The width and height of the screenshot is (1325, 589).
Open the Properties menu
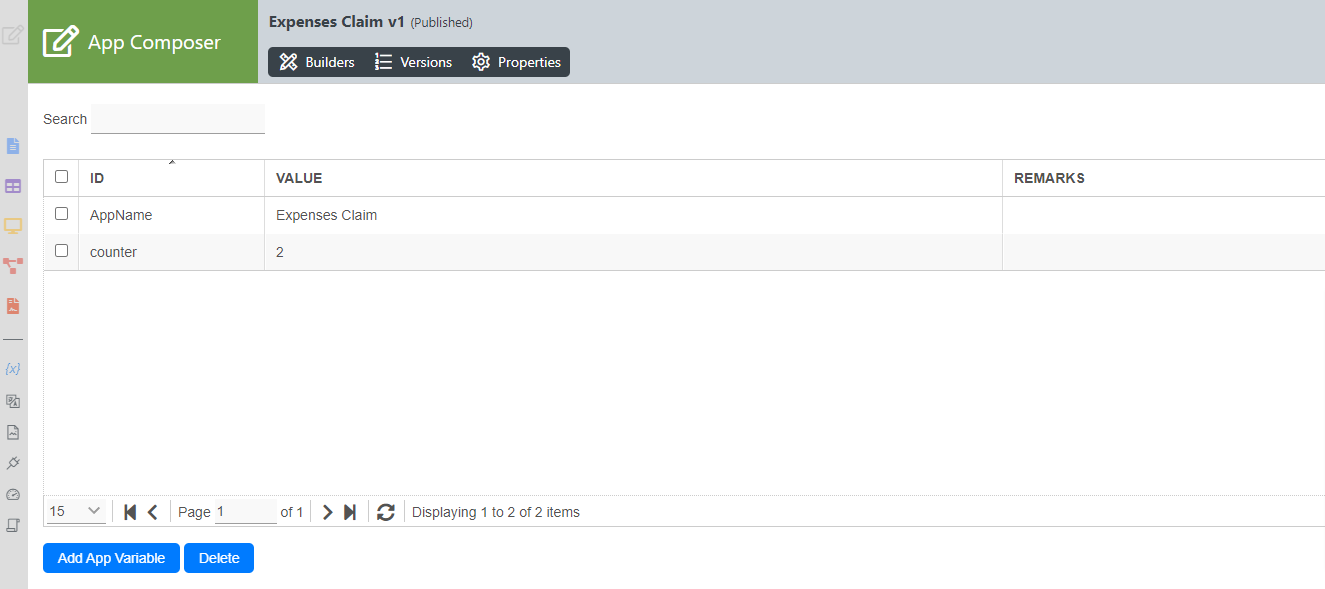[x=516, y=62]
